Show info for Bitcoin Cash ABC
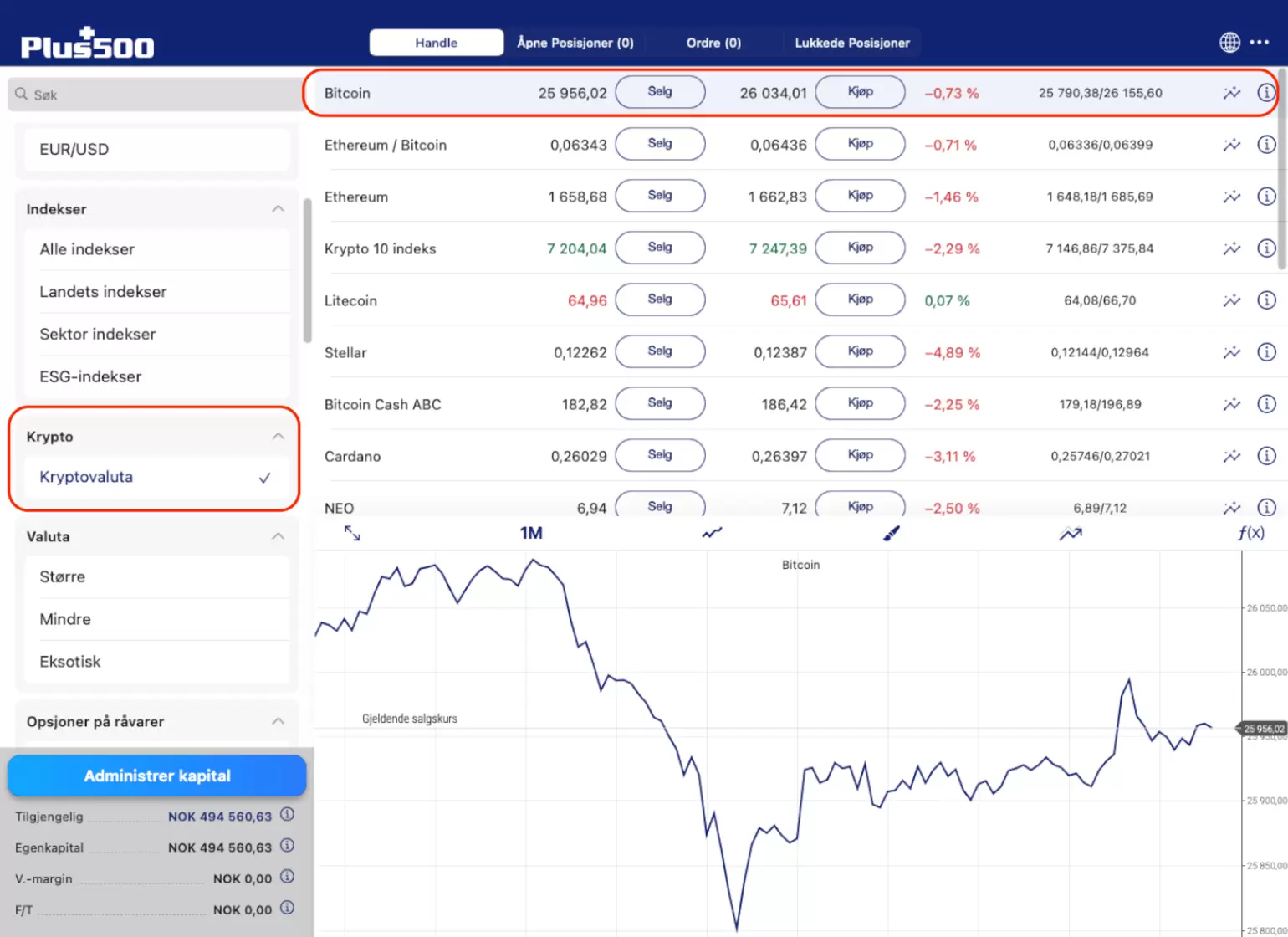Image resolution: width=1288 pixels, height=937 pixels. pos(1266,404)
